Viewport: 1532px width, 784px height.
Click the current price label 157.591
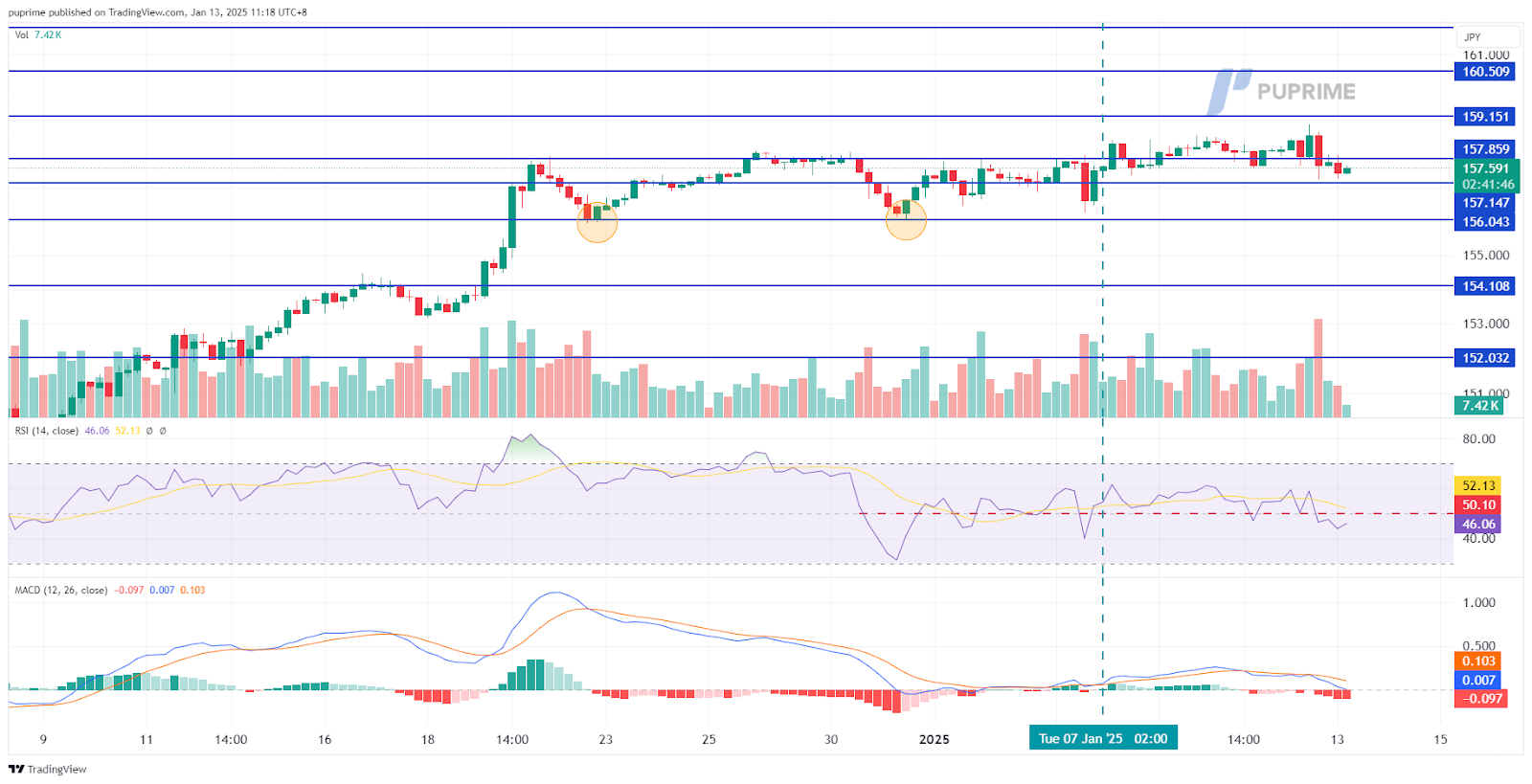coord(1485,168)
